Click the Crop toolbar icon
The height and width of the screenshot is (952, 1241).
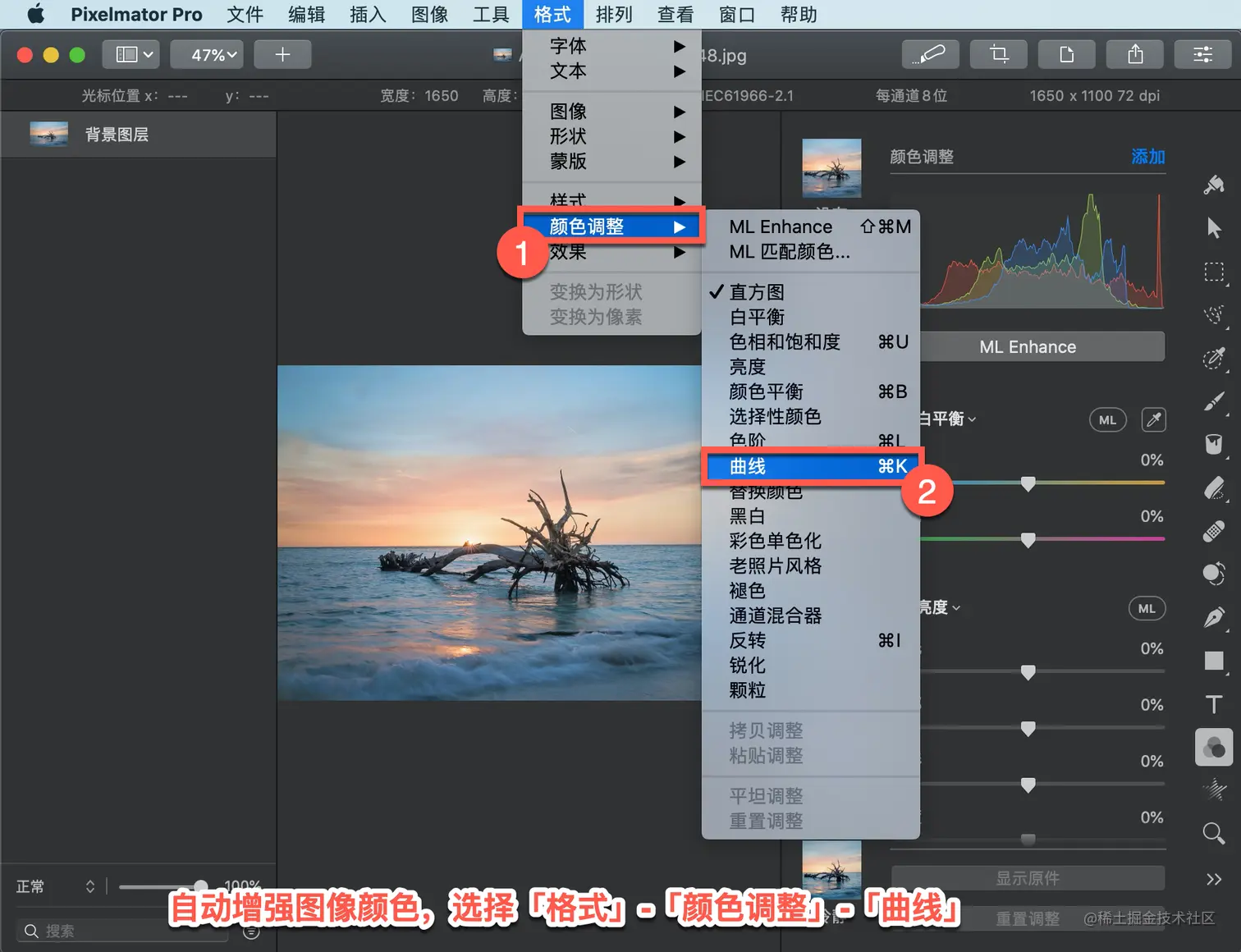pyautogui.click(x=999, y=54)
